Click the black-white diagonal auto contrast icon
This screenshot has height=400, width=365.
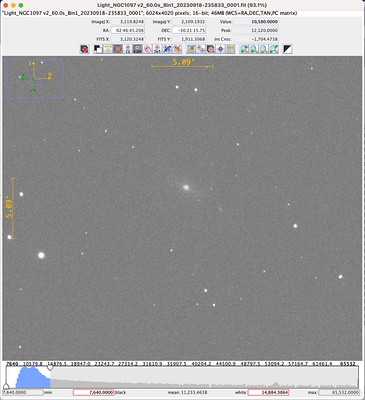tap(287, 49)
